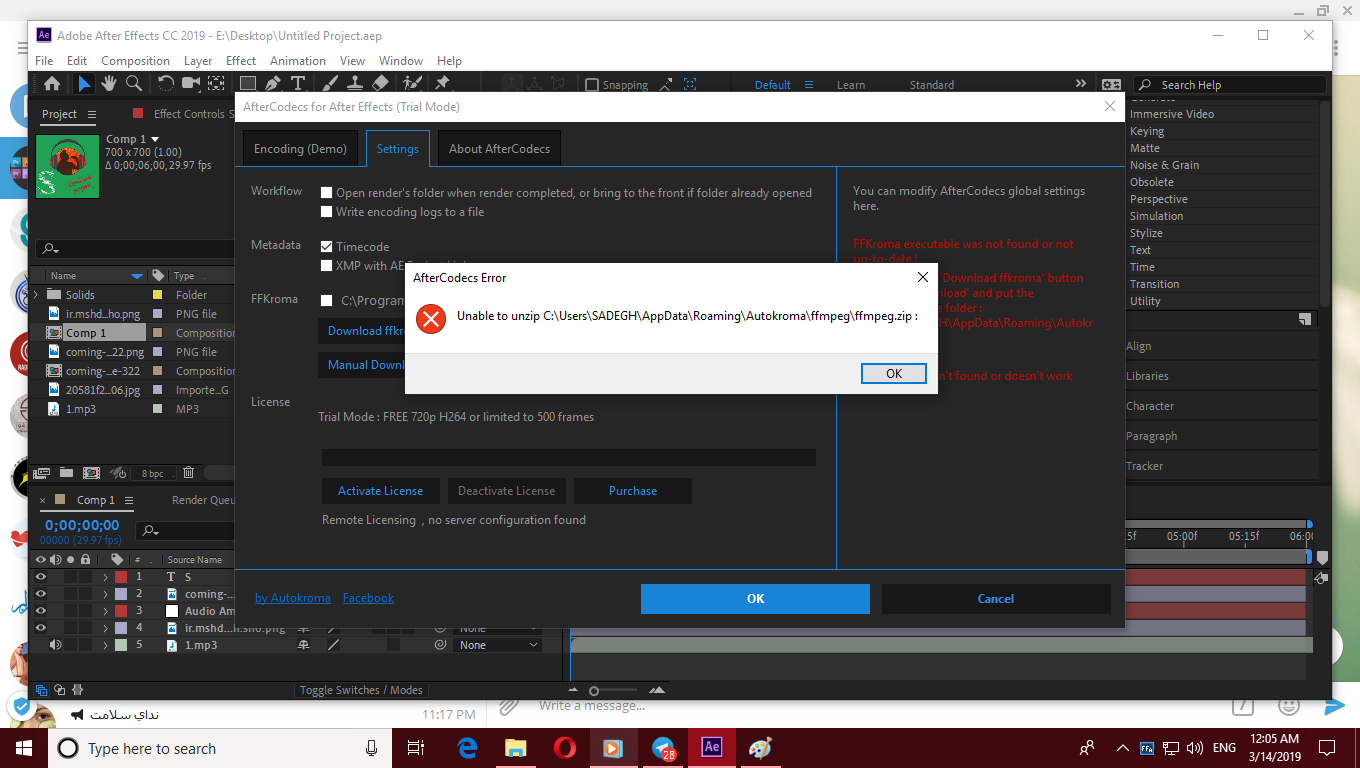
Task: Click yellow label swatch of Solids folder
Action: tap(157, 295)
